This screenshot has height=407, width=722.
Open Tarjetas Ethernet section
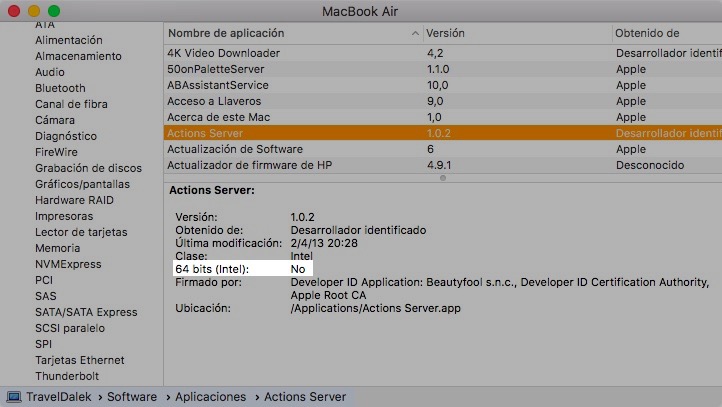tap(80, 360)
